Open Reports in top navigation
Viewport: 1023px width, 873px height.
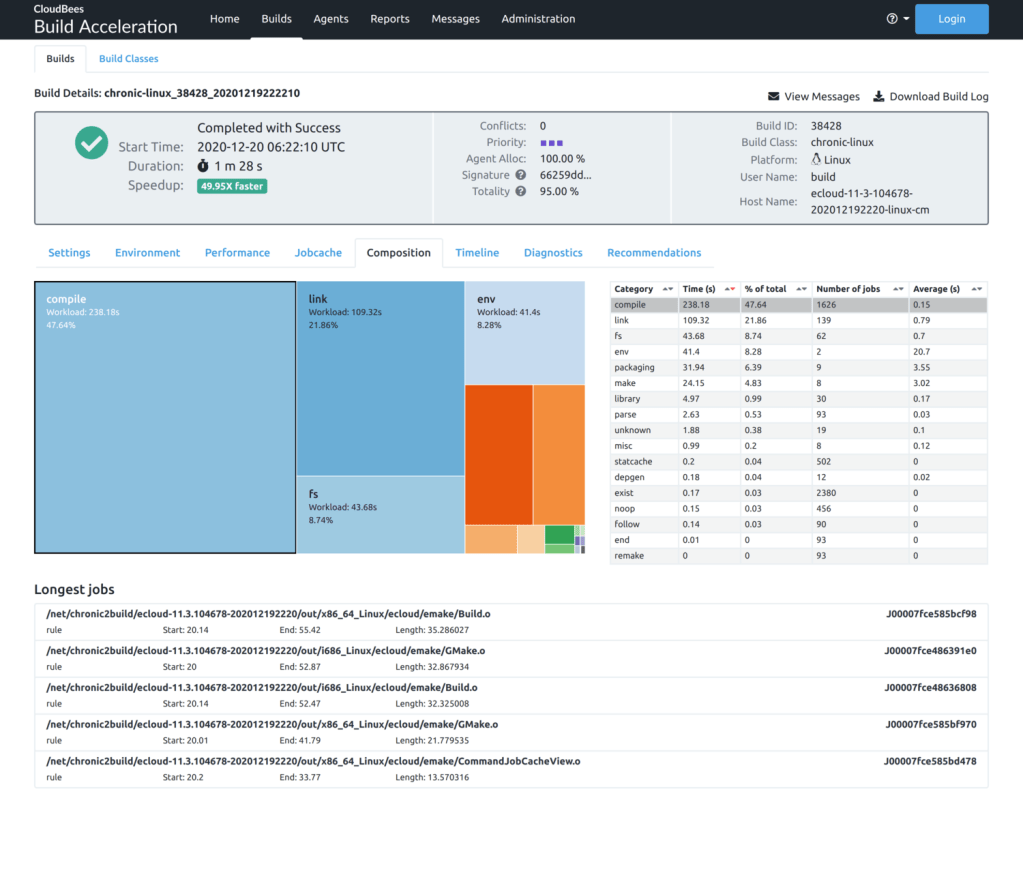389,19
